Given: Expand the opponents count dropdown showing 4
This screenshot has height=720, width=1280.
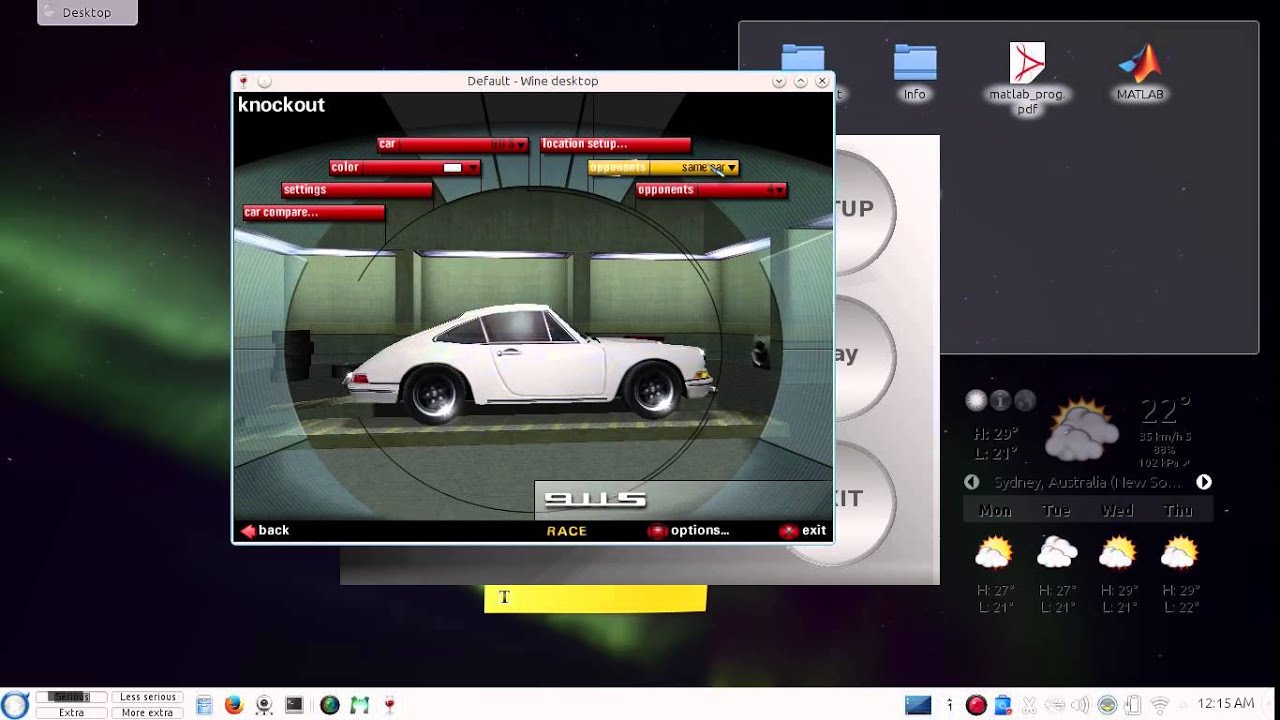Looking at the screenshot, I should [711, 190].
